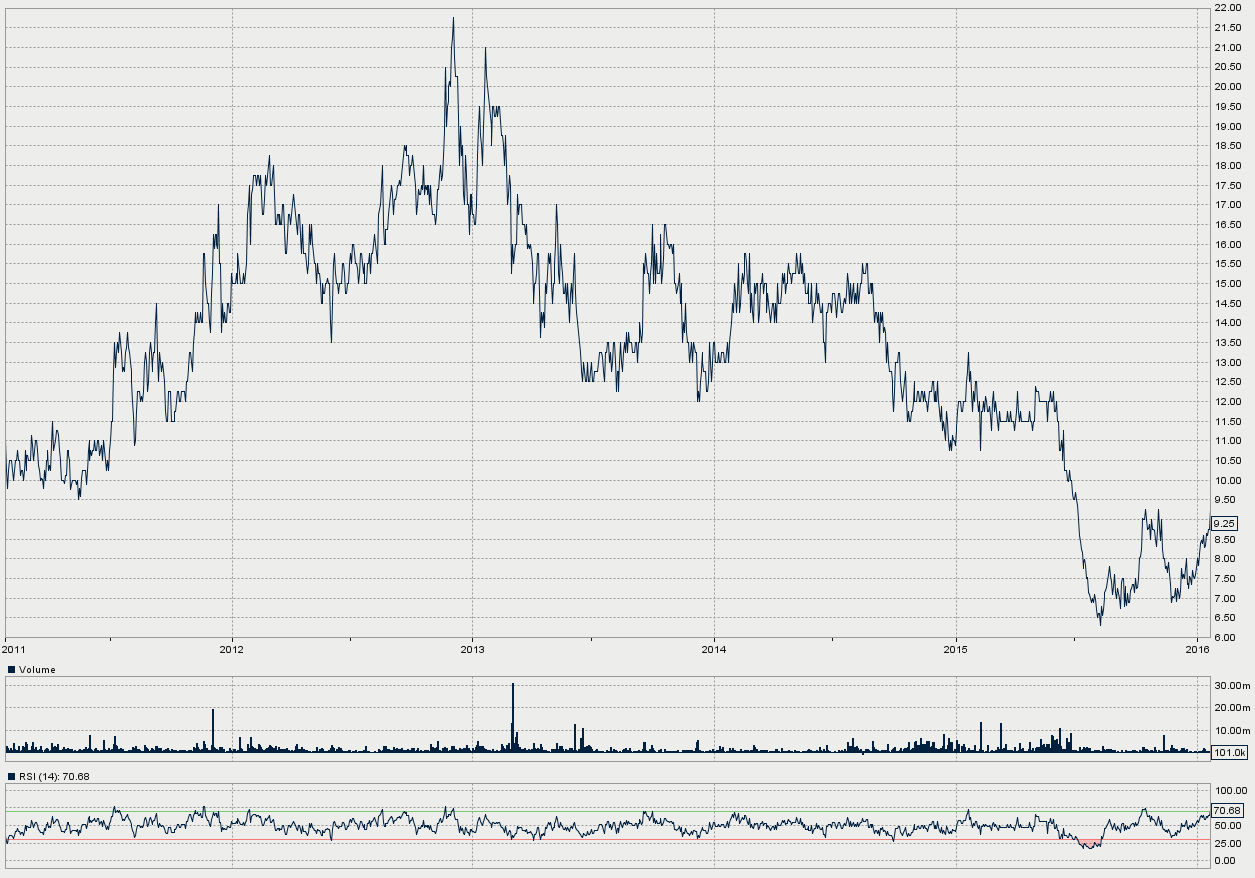Click the 22.00 label on price axis
The height and width of the screenshot is (878, 1255).
pyautogui.click(x=1227, y=8)
